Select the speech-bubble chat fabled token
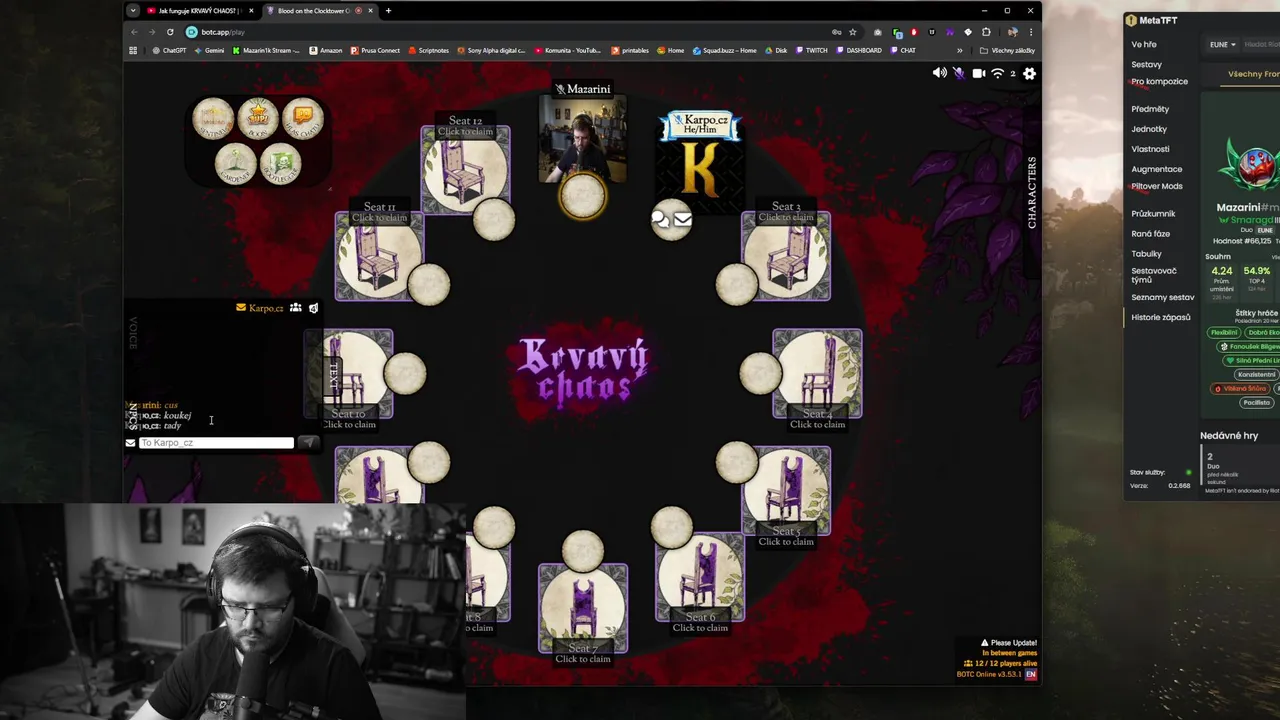The height and width of the screenshot is (720, 1280). (x=303, y=120)
